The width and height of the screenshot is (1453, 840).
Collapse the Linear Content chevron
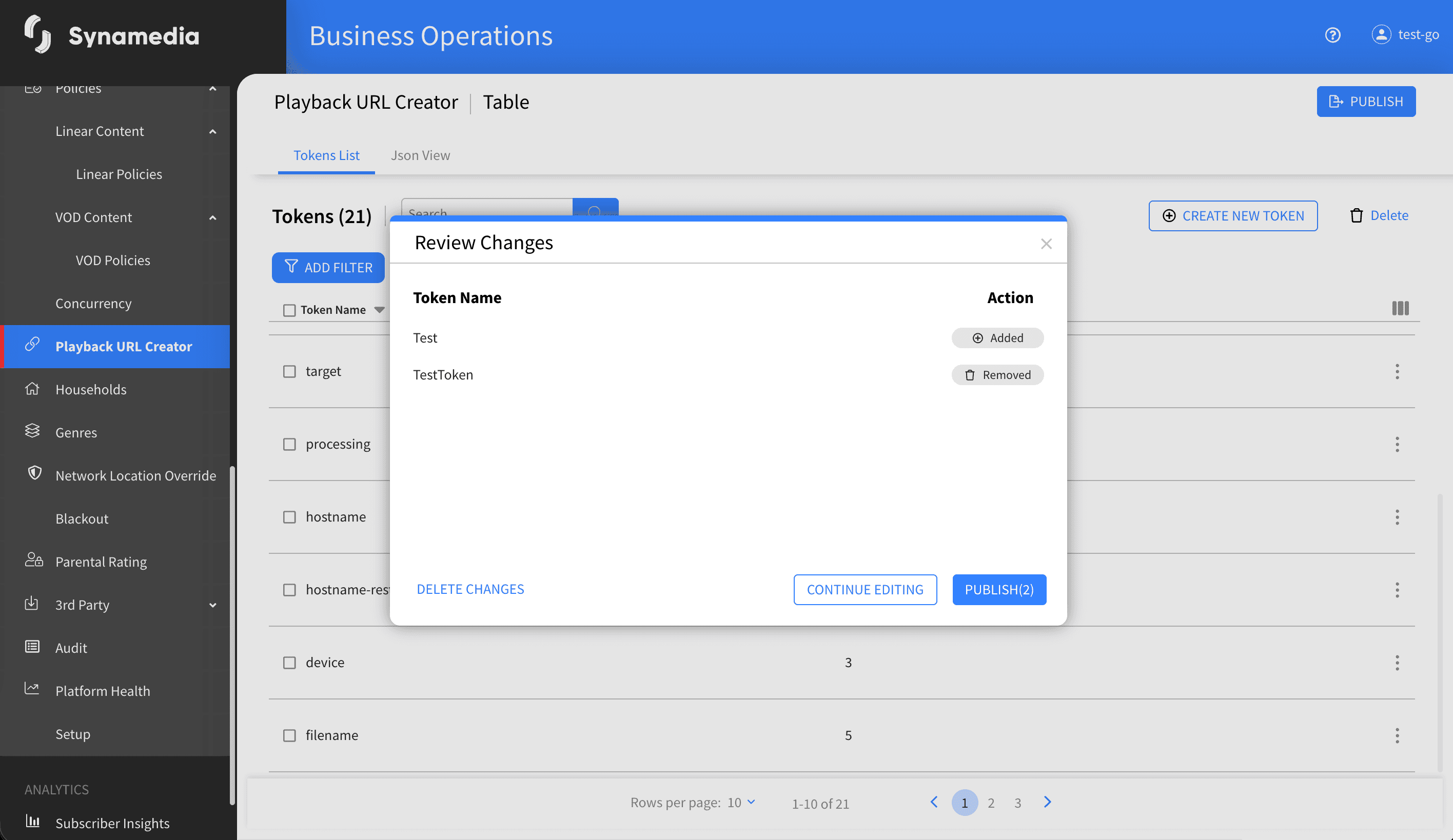[x=213, y=132]
